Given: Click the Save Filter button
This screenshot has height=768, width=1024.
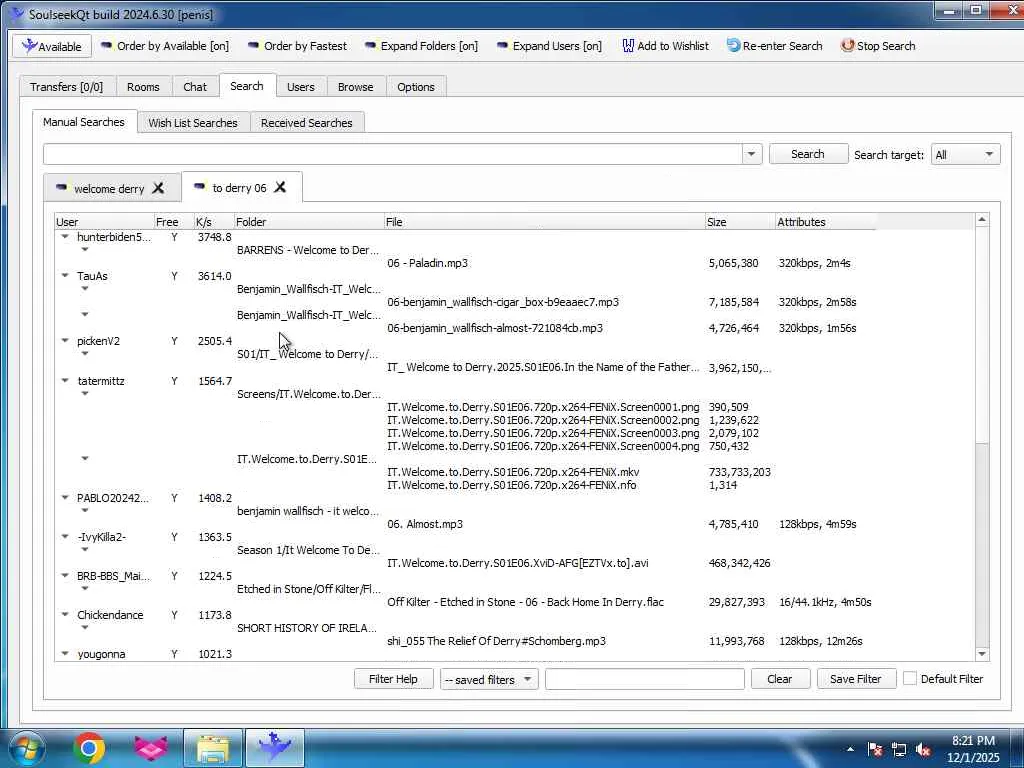Looking at the screenshot, I should 856,679.
